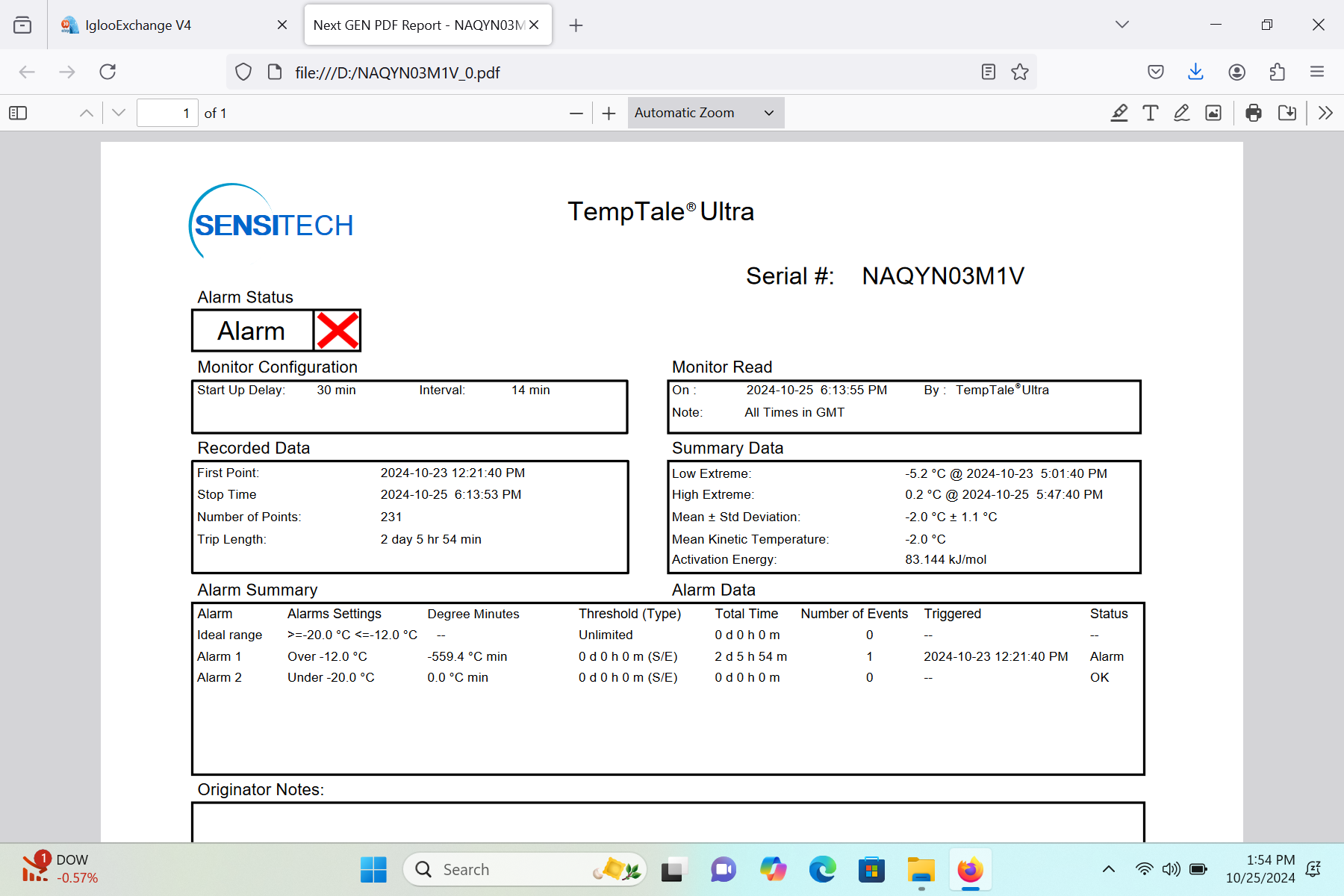Open Microsoft Edge from taskbar
Image resolution: width=1344 pixels, height=896 pixels.
822,869
